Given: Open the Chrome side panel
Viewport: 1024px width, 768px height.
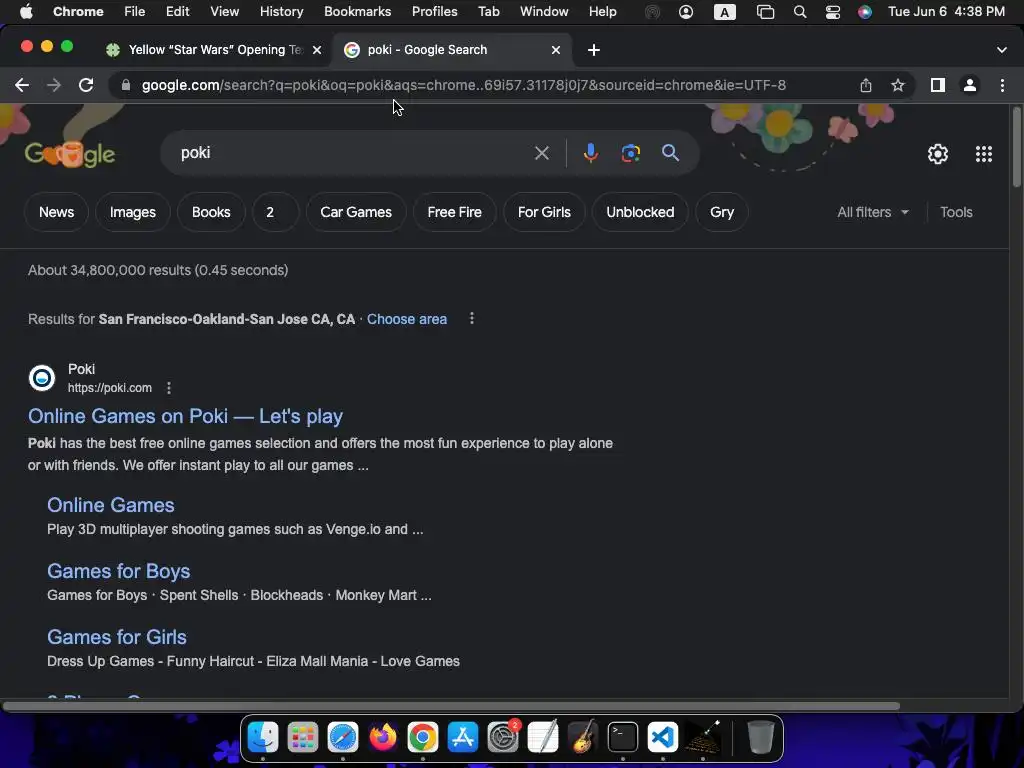Looking at the screenshot, I should click(937, 85).
